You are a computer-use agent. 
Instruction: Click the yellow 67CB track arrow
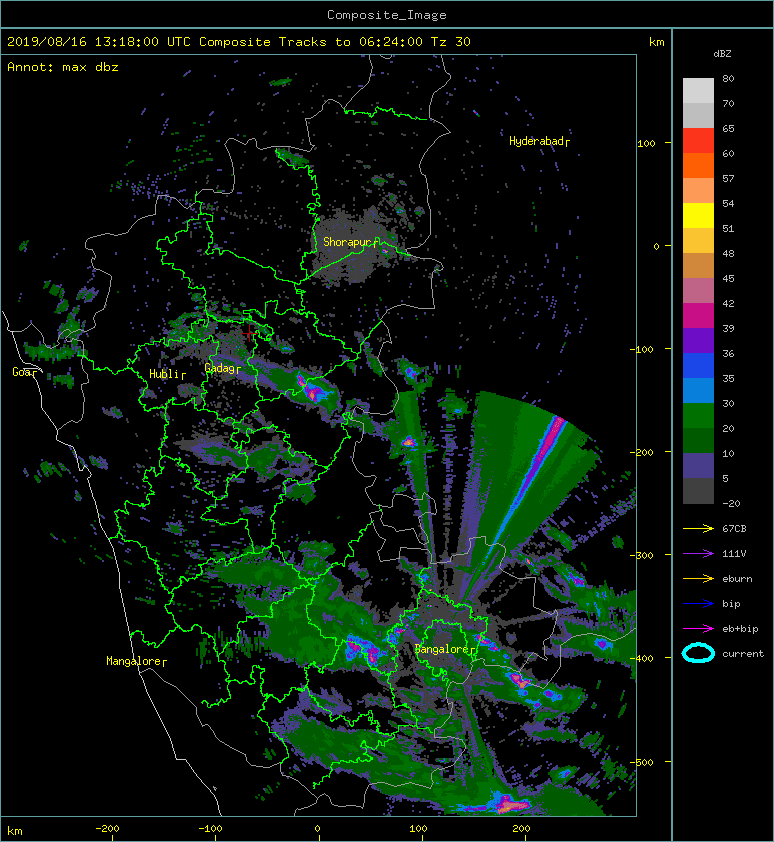(x=698, y=528)
